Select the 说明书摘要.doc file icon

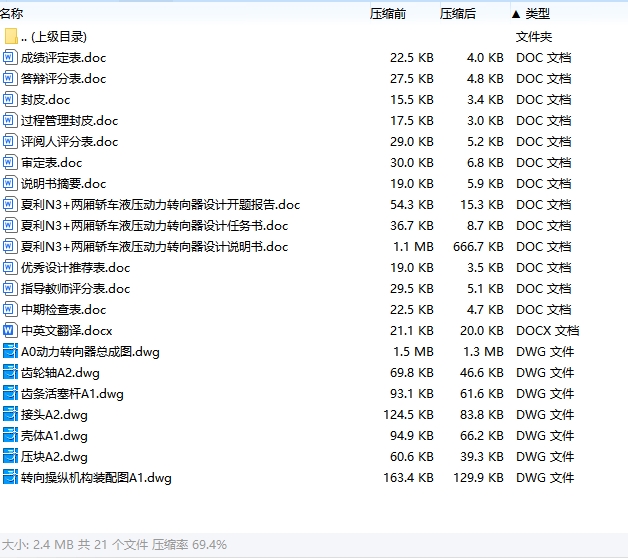(10, 183)
